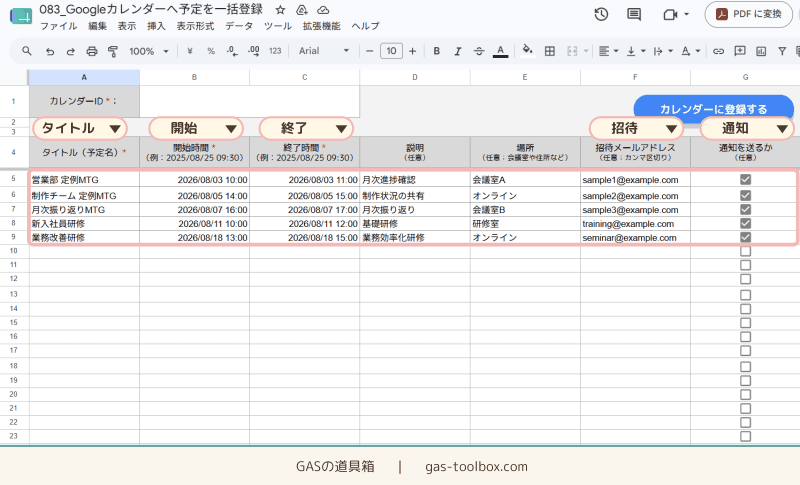Viewport: 800px width, 485px height.
Task: Open the 編集 menu
Action: pos(97,26)
